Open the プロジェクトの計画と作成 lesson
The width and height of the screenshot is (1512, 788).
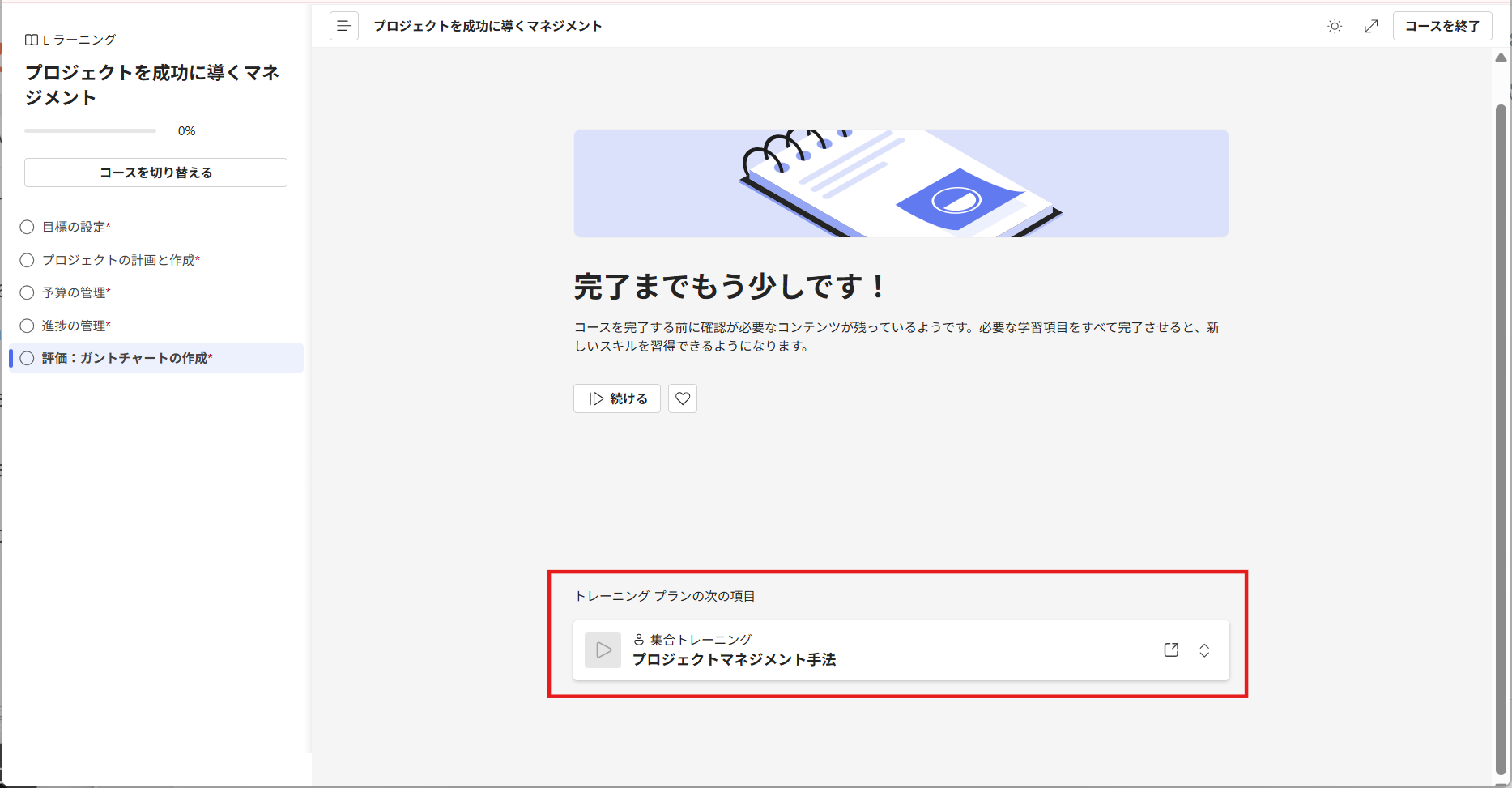(x=121, y=260)
